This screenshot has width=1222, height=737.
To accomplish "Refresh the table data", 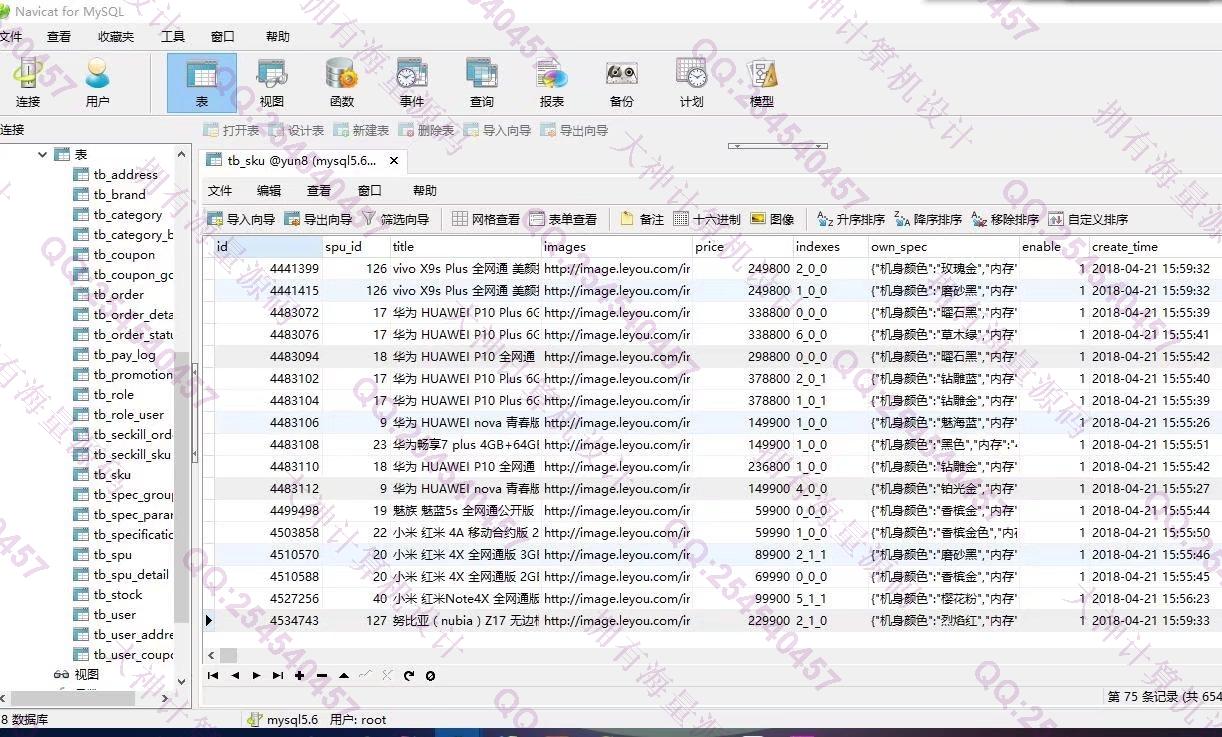I will [409, 675].
